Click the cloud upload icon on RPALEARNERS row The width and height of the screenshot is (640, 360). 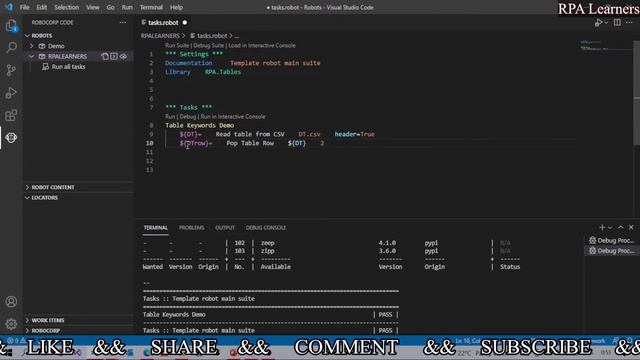(123, 56)
